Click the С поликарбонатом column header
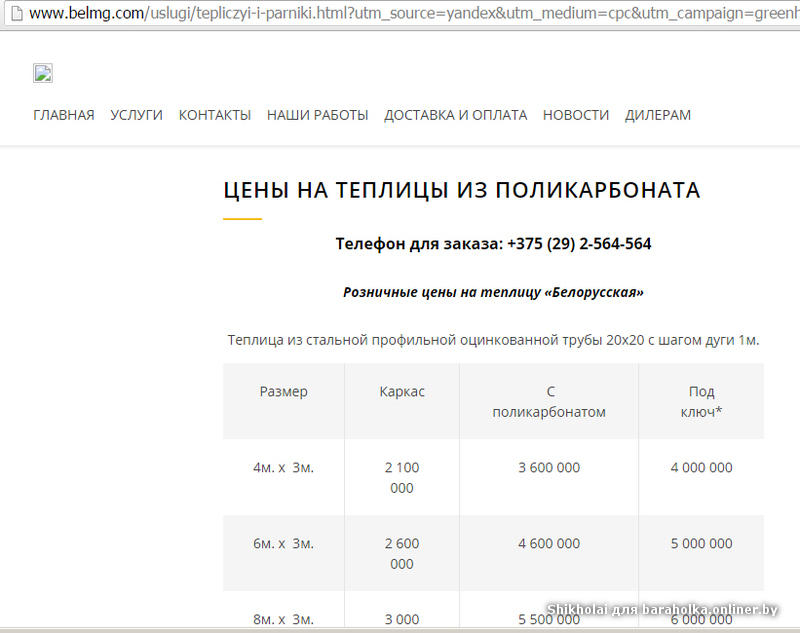This screenshot has height=633, width=800. (x=549, y=401)
